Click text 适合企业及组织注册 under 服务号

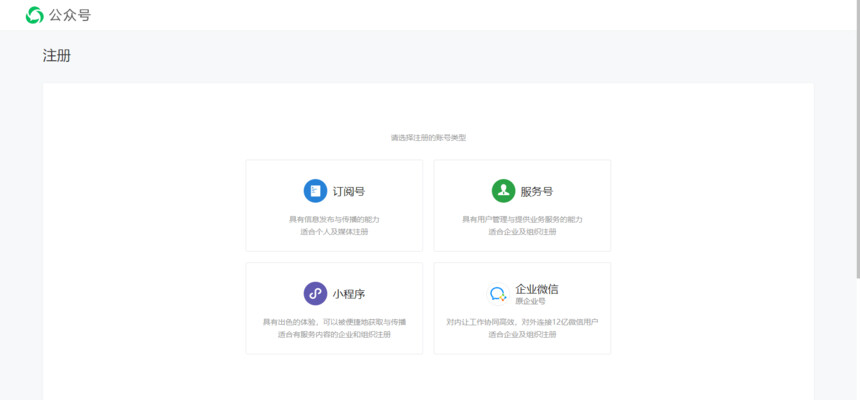(522, 232)
